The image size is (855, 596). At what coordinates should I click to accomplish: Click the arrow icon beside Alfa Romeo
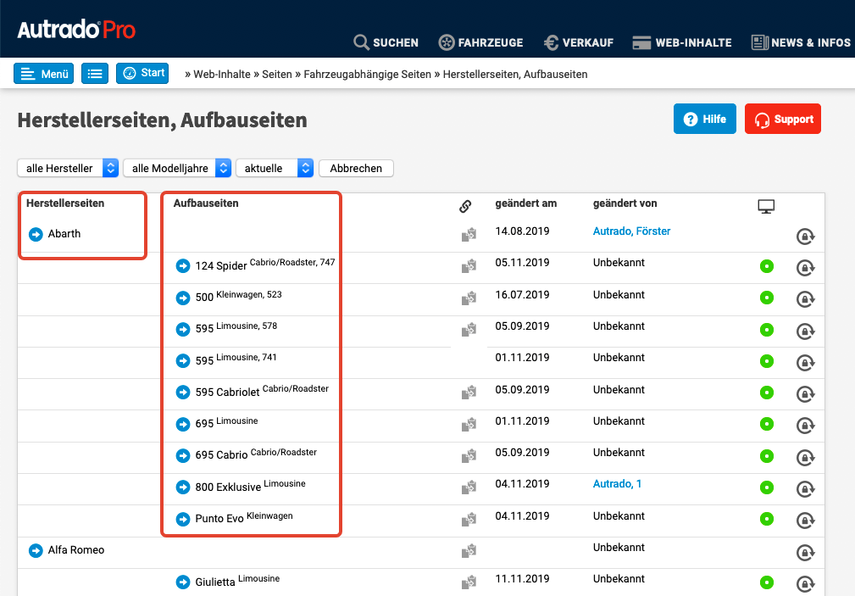36,550
